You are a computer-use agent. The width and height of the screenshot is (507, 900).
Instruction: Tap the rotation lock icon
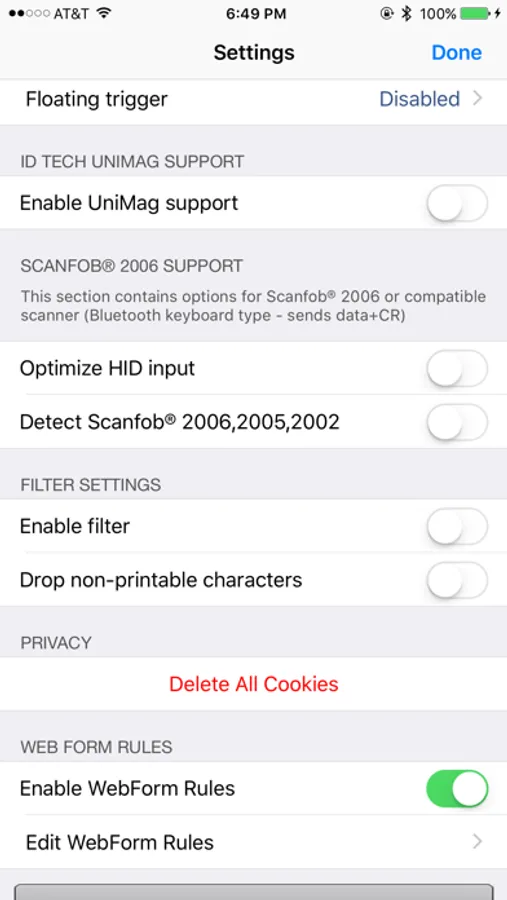387,13
